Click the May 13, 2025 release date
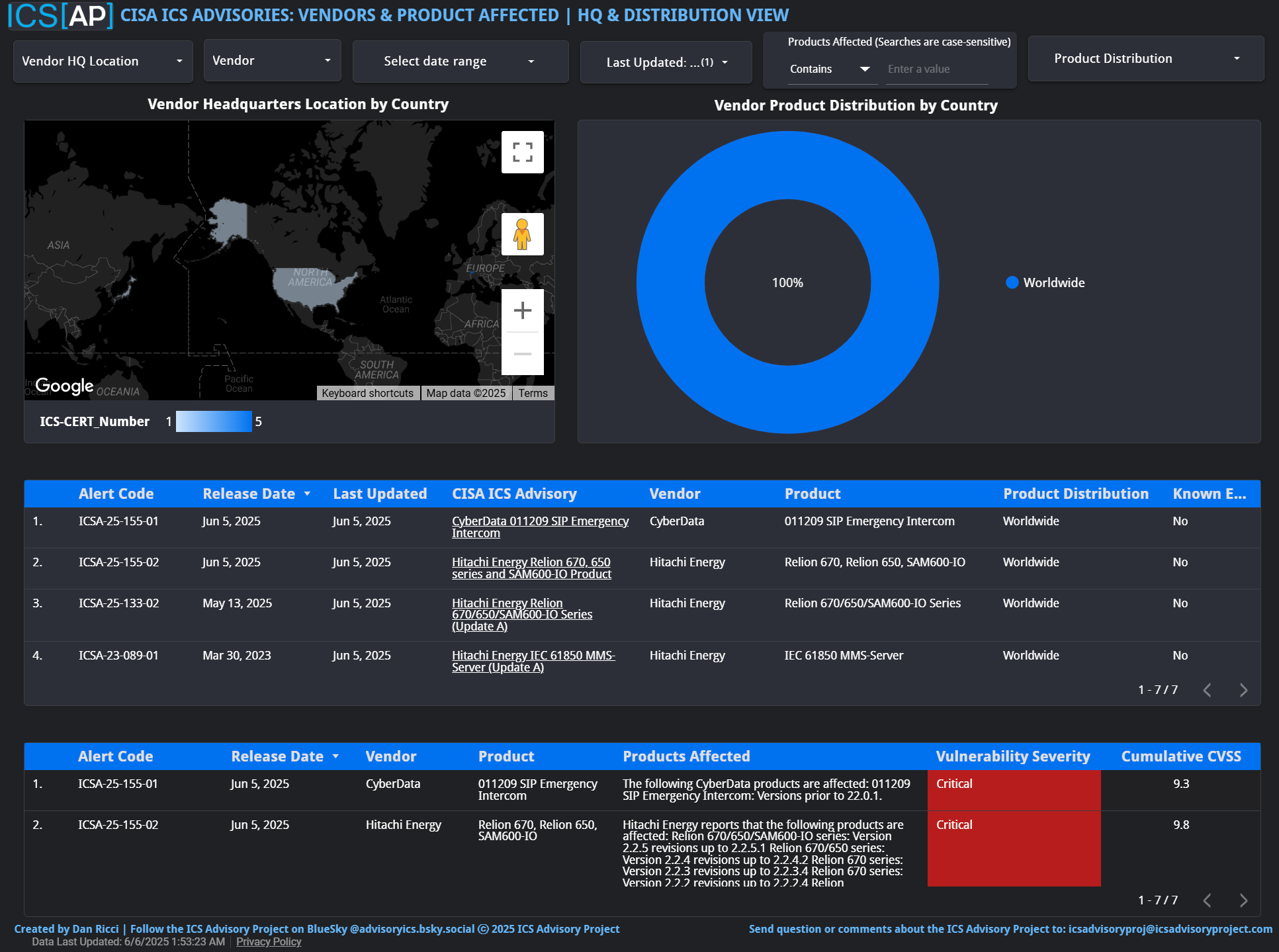 pos(237,603)
